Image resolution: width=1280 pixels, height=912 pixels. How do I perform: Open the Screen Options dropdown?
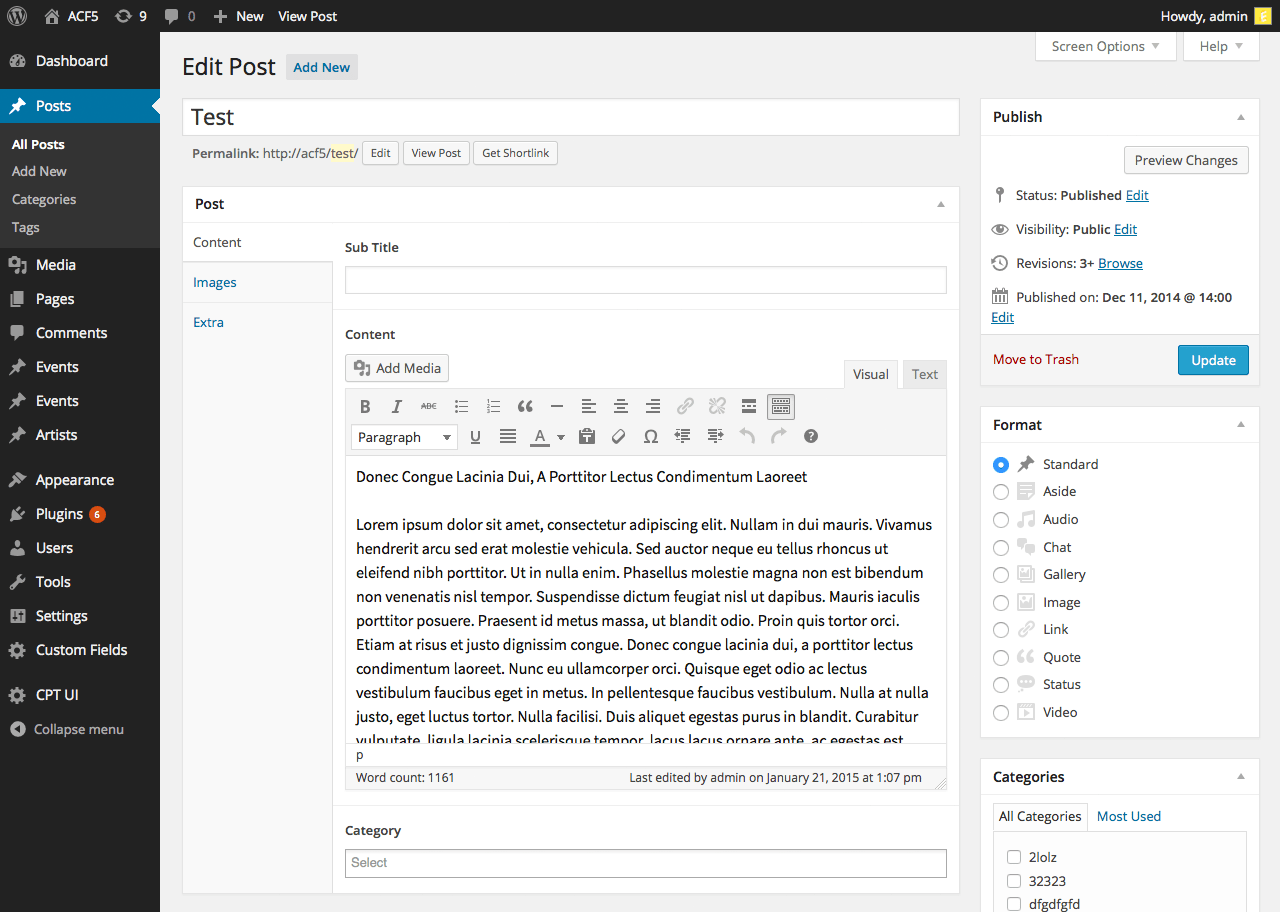1105,46
